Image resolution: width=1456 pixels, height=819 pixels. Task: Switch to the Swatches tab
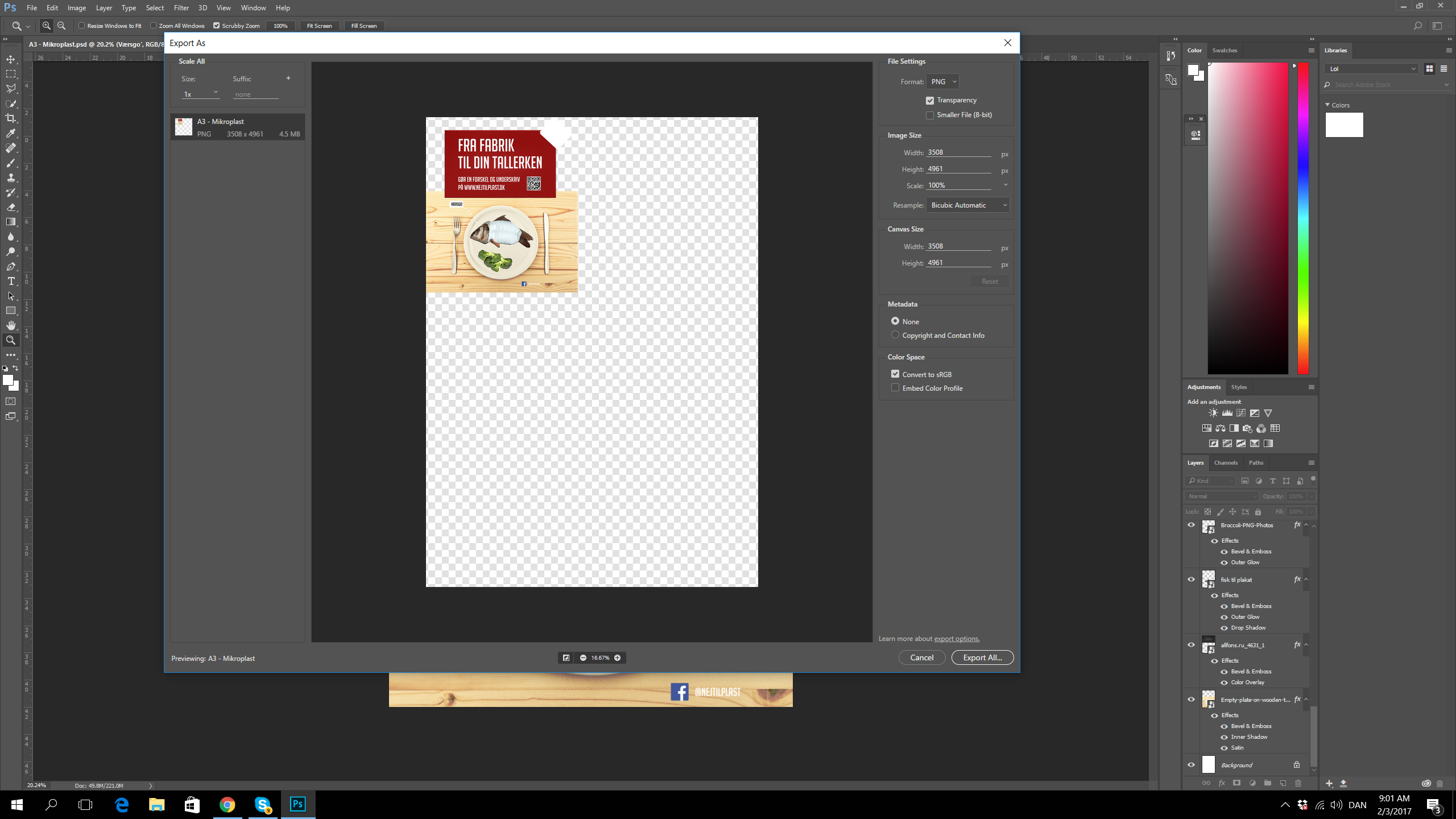[x=1225, y=50]
